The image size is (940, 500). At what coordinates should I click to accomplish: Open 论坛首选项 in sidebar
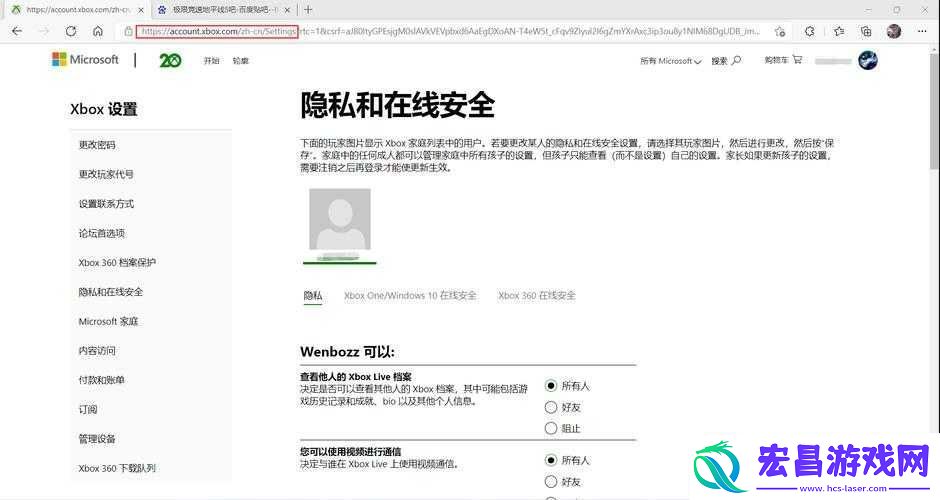102,233
